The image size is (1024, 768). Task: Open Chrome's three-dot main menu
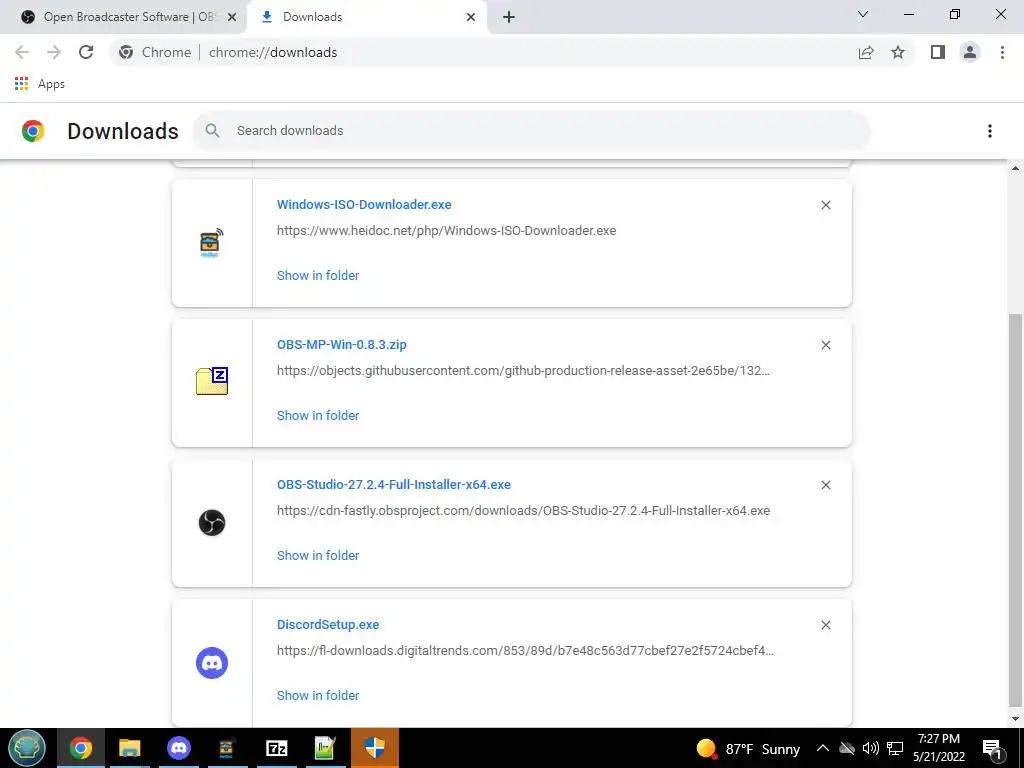(1002, 52)
